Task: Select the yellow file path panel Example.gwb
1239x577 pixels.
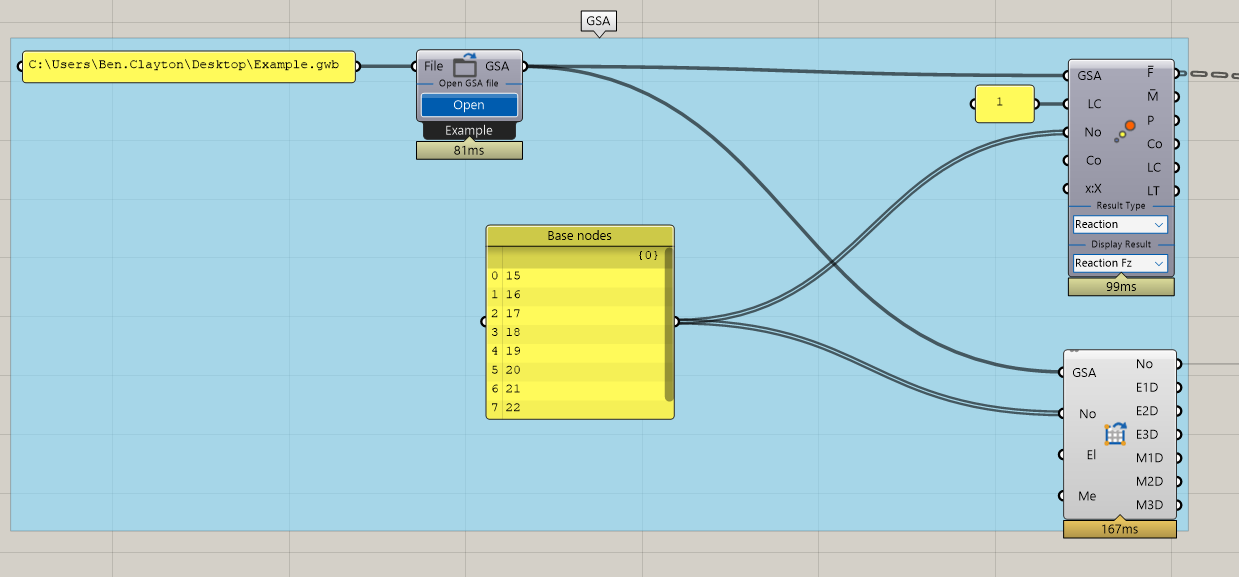Action: click(189, 67)
